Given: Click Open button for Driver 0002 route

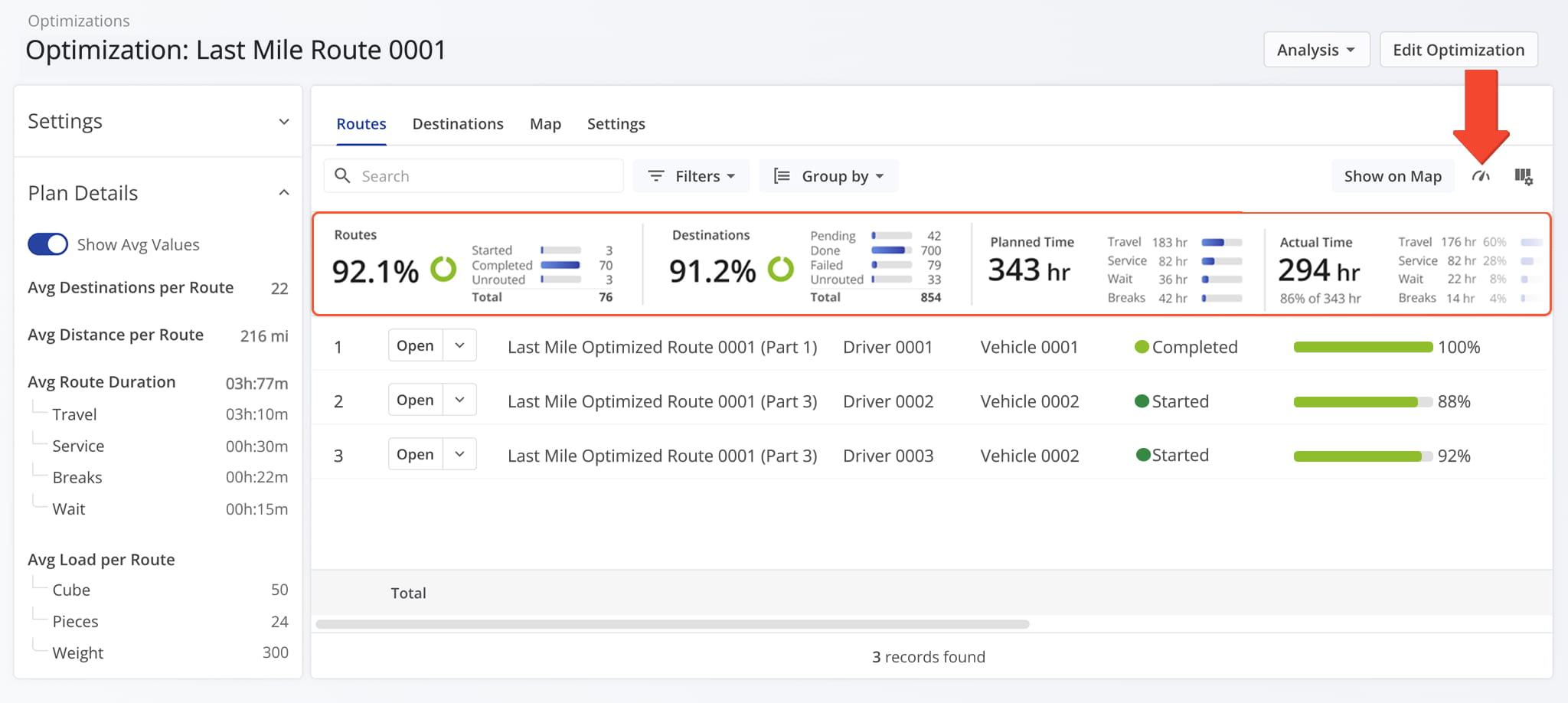Looking at the screenshot, I should tap(416, 400).
